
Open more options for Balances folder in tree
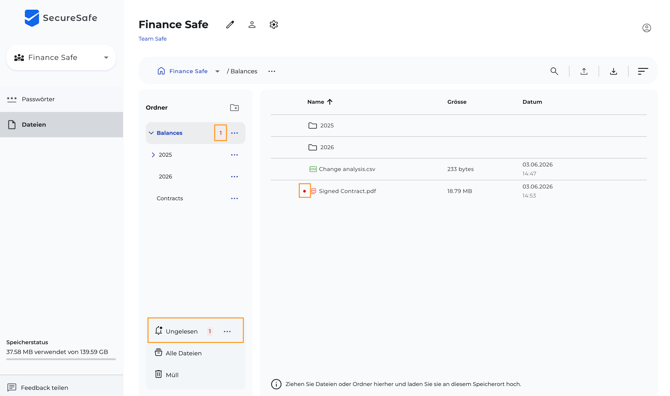pos(235,133)
